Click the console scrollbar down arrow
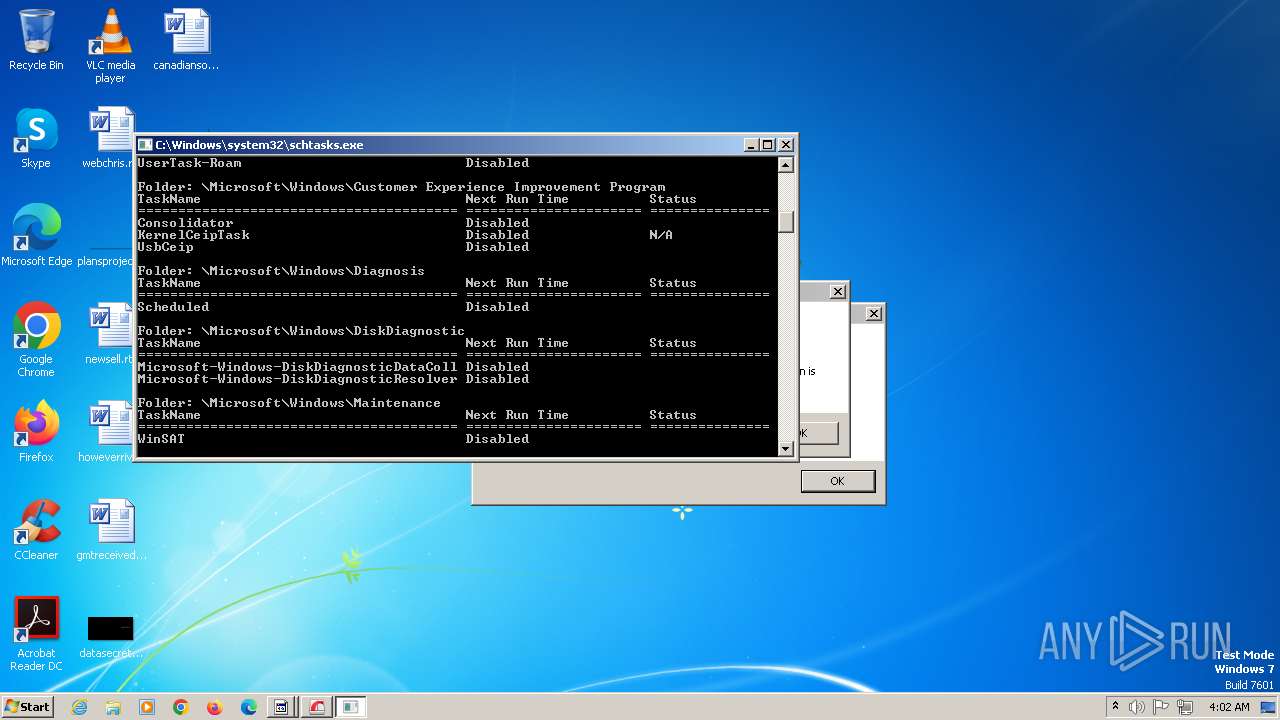Screen dimensions: 1280x720 click(786, 449)
